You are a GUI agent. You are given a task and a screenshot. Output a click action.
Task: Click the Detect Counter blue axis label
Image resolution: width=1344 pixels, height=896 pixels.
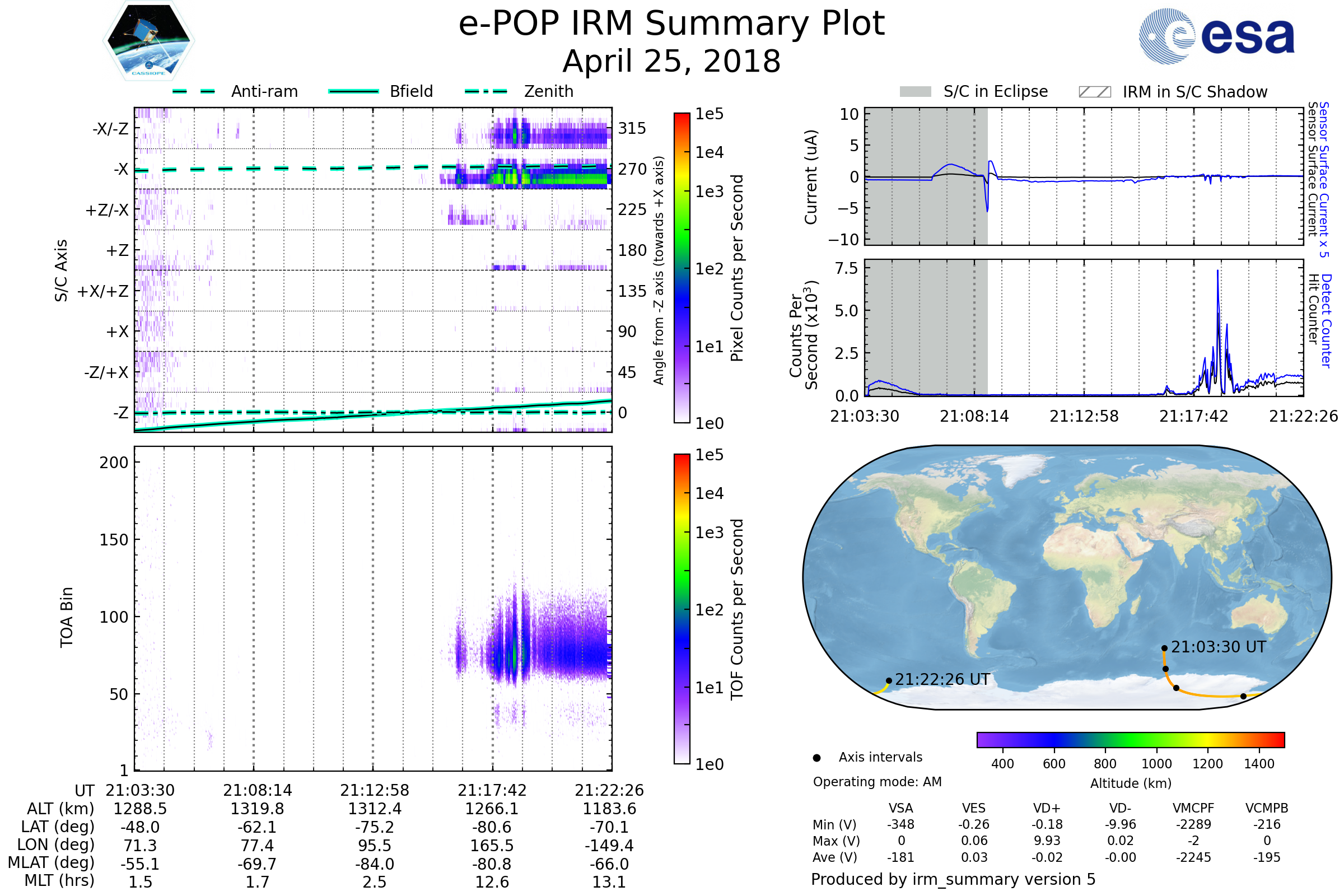click(1326, 320)
